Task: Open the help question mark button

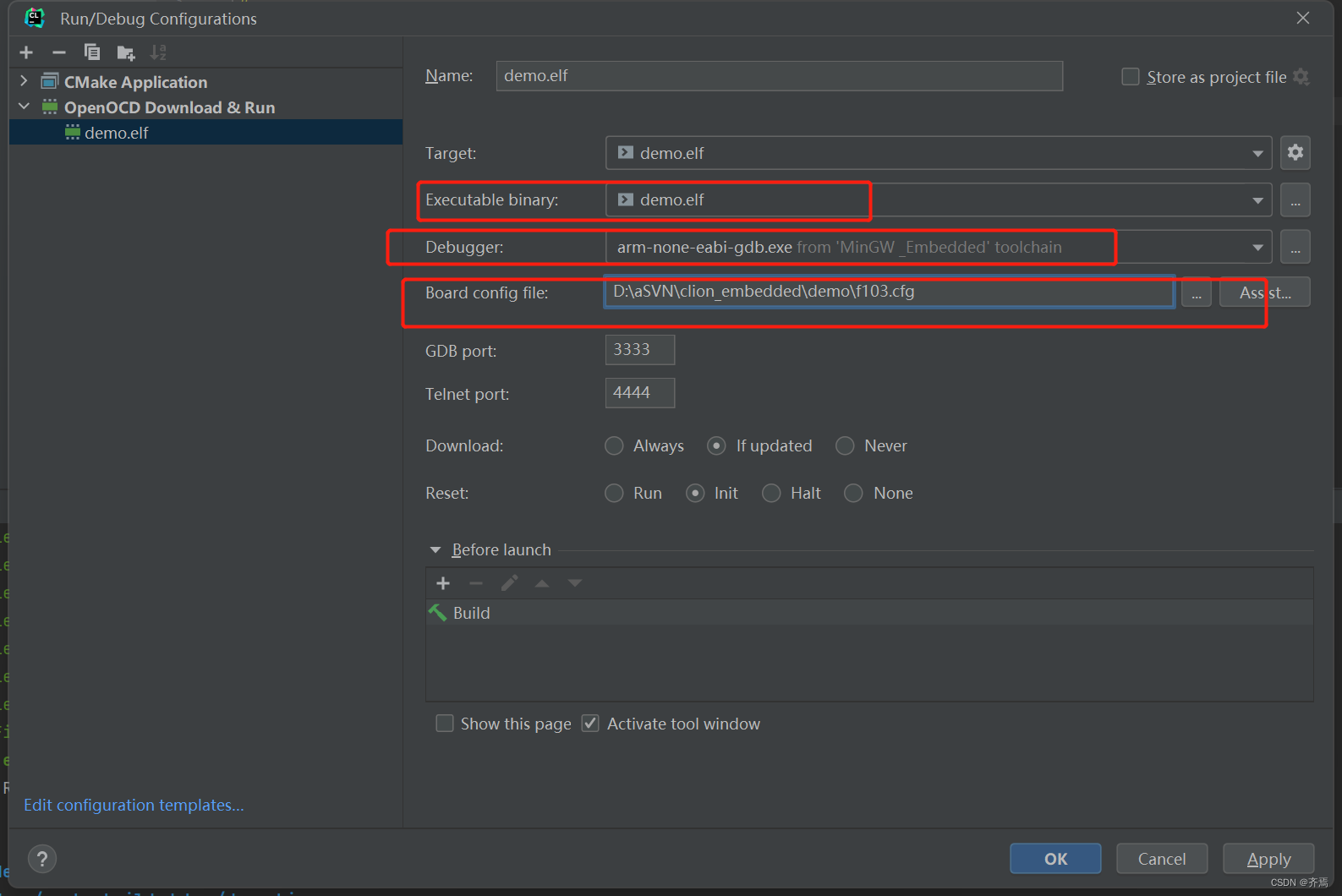Action: [x=42, y=859]
